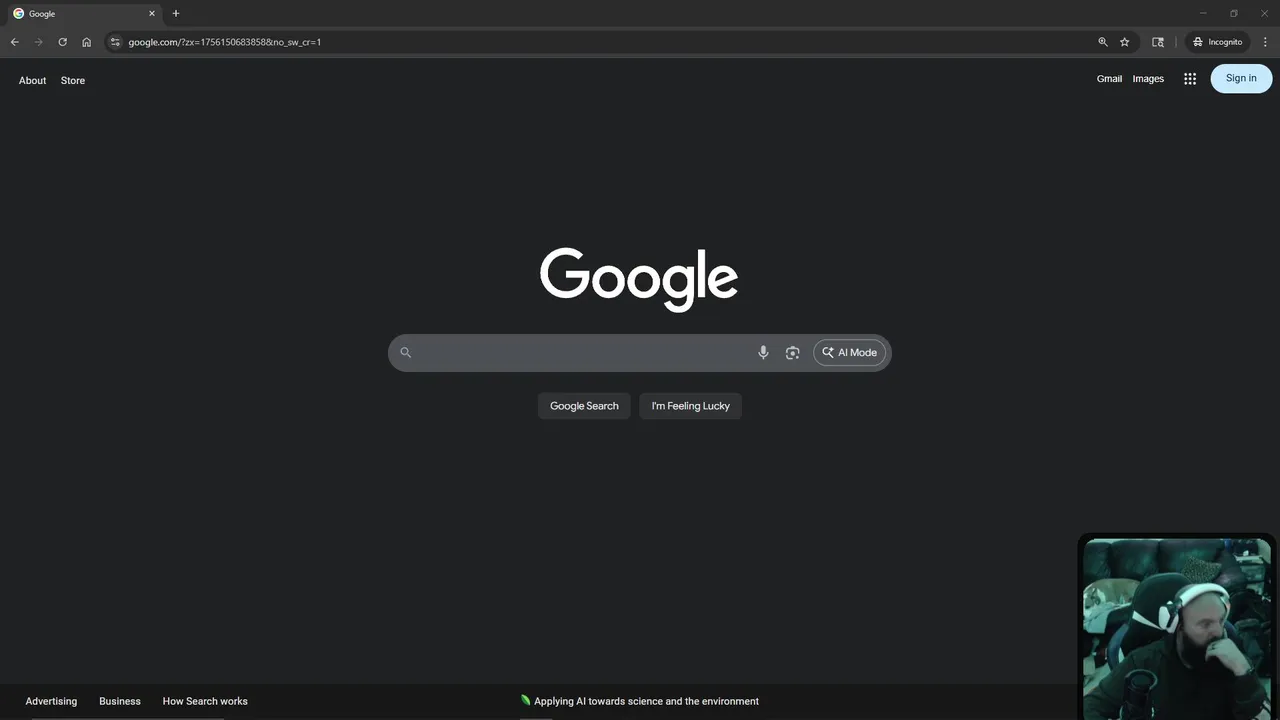Open the Google apps grid
This screenshot has width=1280, height=720.
(1190, 78)
